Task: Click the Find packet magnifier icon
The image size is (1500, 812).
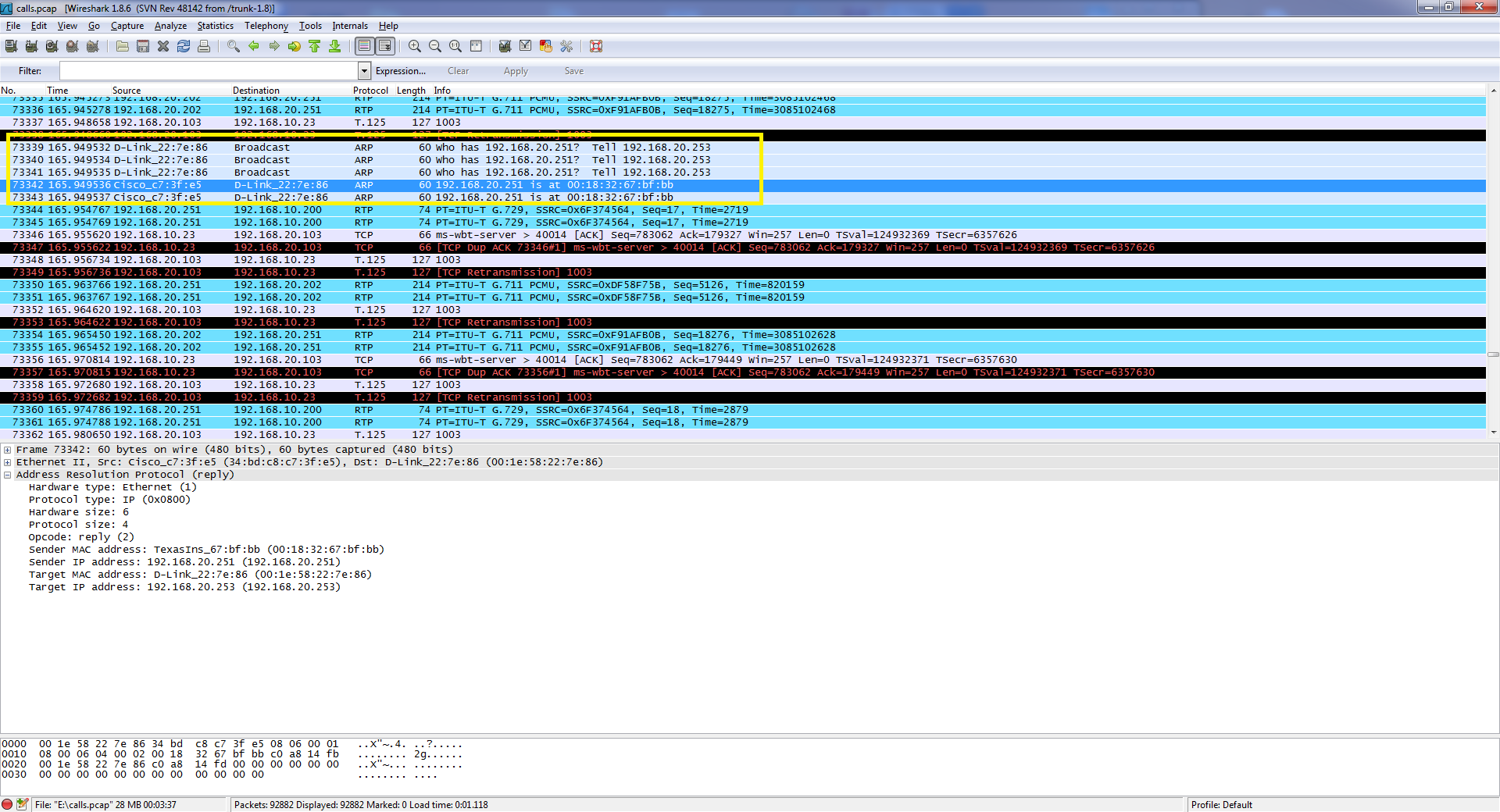Action: (x=234, y=47)
